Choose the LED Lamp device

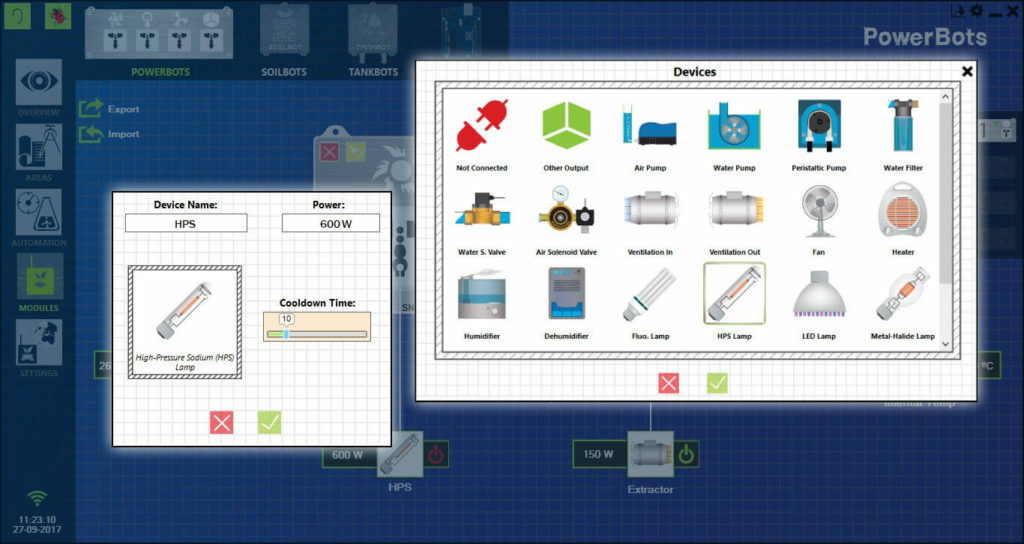819,294
